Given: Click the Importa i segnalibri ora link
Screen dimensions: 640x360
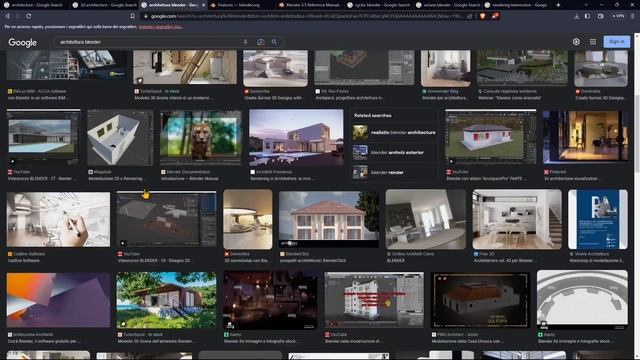Looking at the screenshot, I should (160, 27).
